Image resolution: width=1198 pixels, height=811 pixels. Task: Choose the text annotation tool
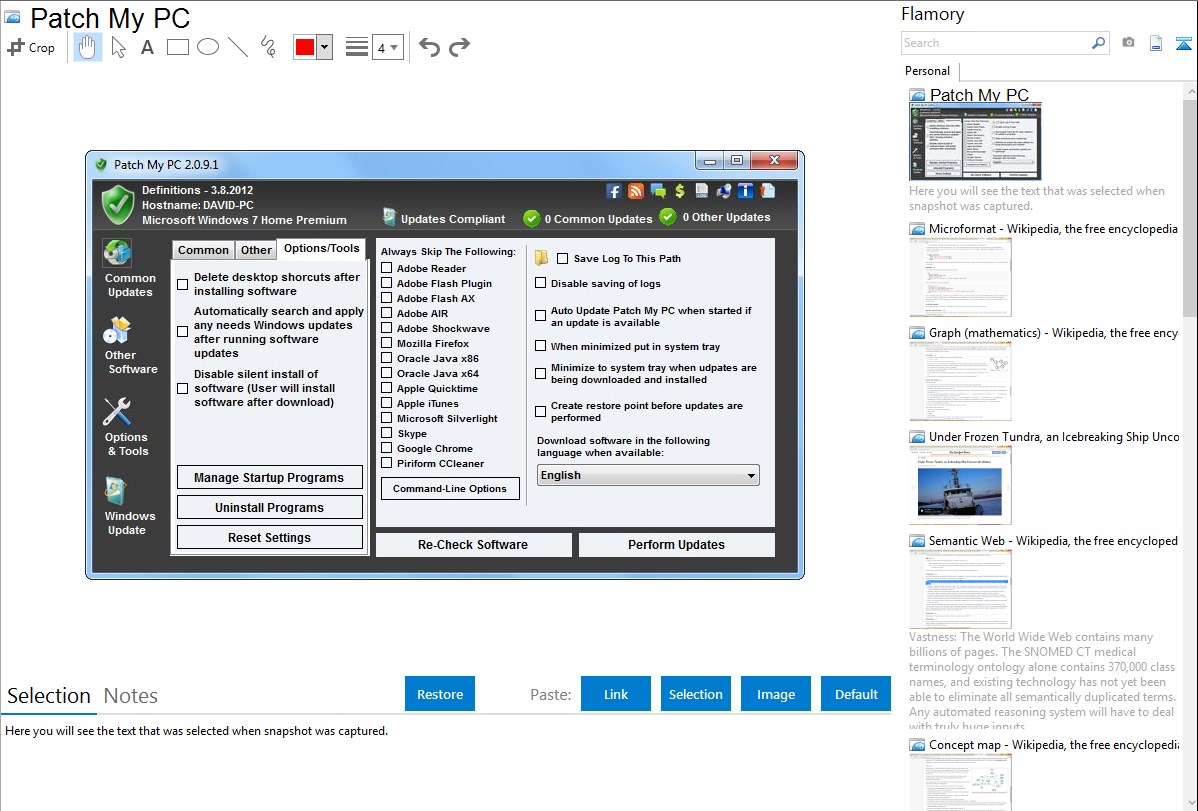coord(147,47)
